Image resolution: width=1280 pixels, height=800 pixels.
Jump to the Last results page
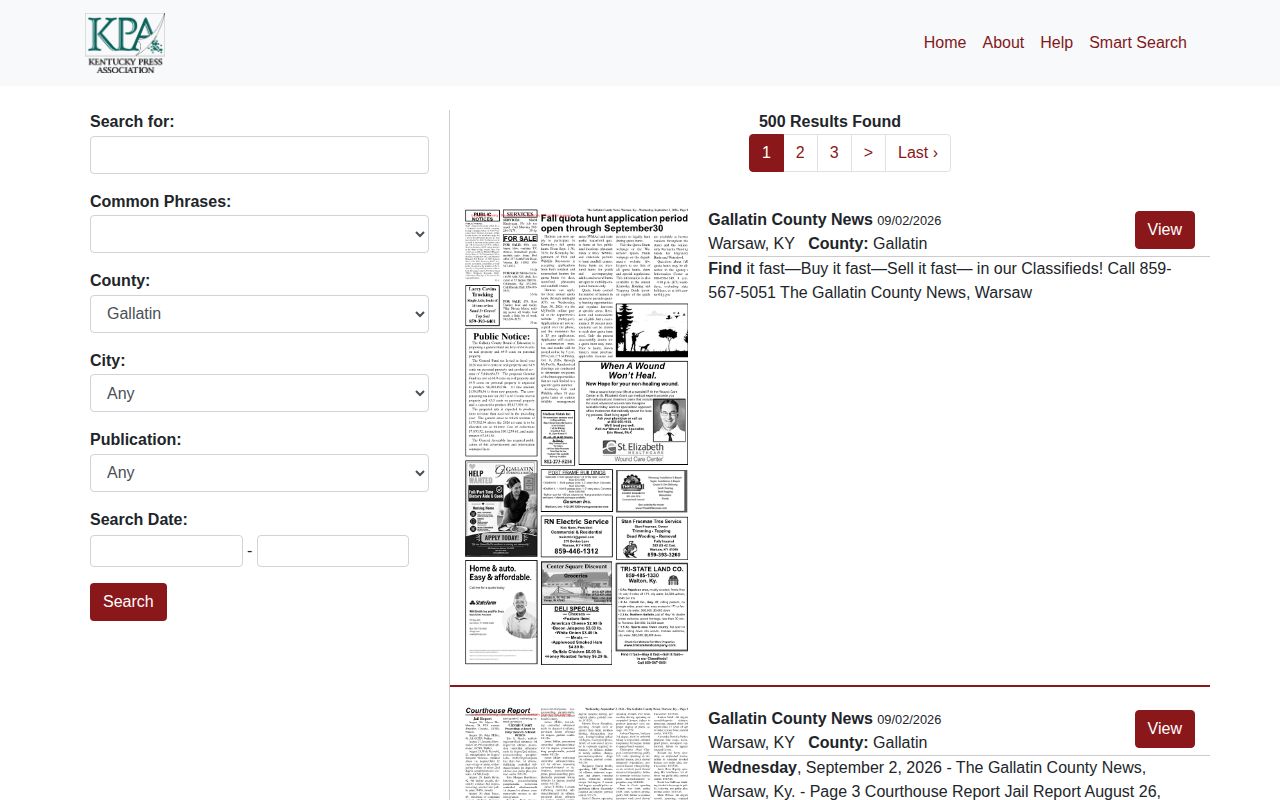tap(918, 153)
